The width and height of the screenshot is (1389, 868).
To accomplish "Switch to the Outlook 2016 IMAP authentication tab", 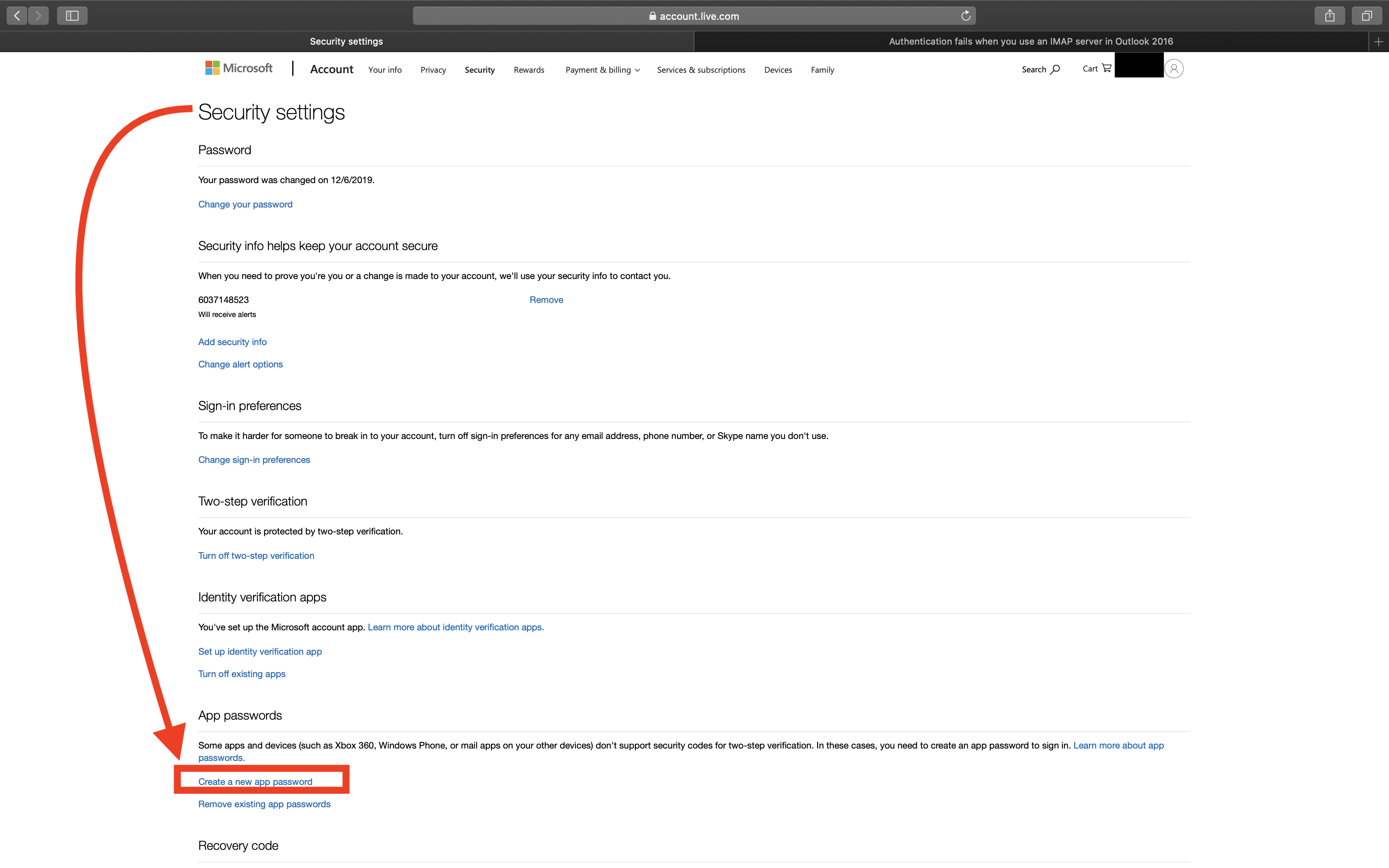I will coord(1030,41).
